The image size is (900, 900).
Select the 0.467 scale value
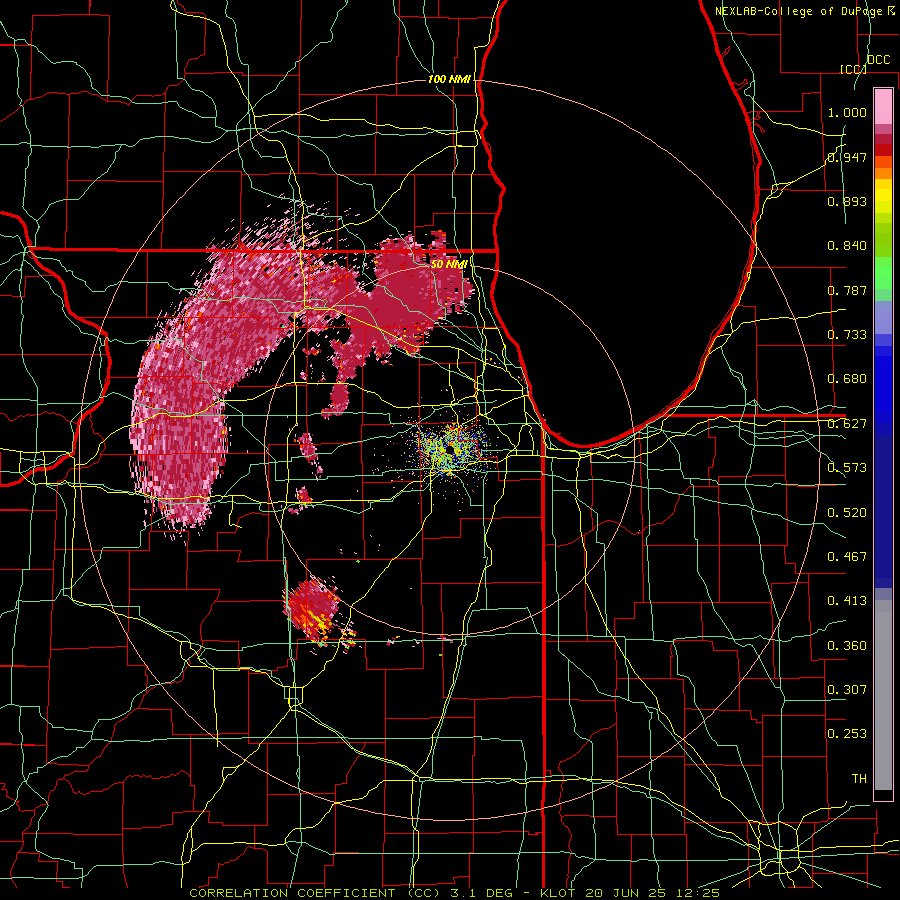tap(847, 557)
